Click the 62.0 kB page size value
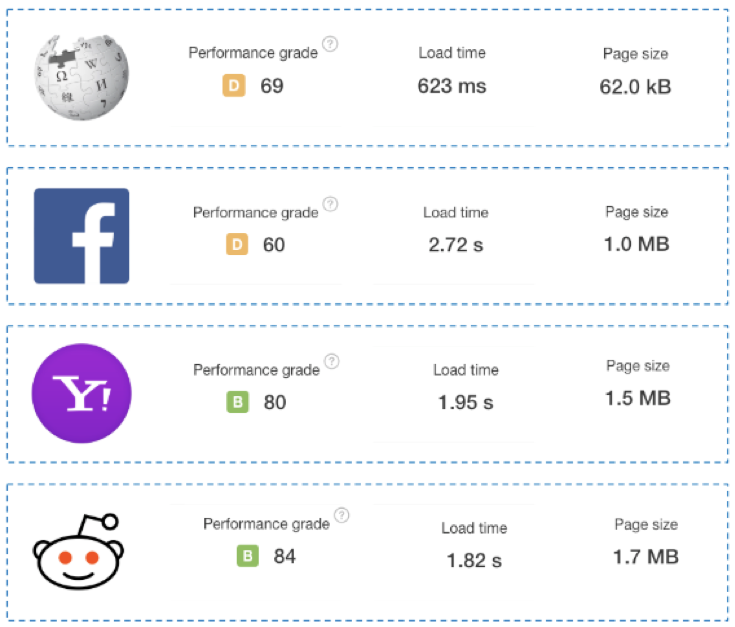Screen dimensions: 735x627 point(635,86)
